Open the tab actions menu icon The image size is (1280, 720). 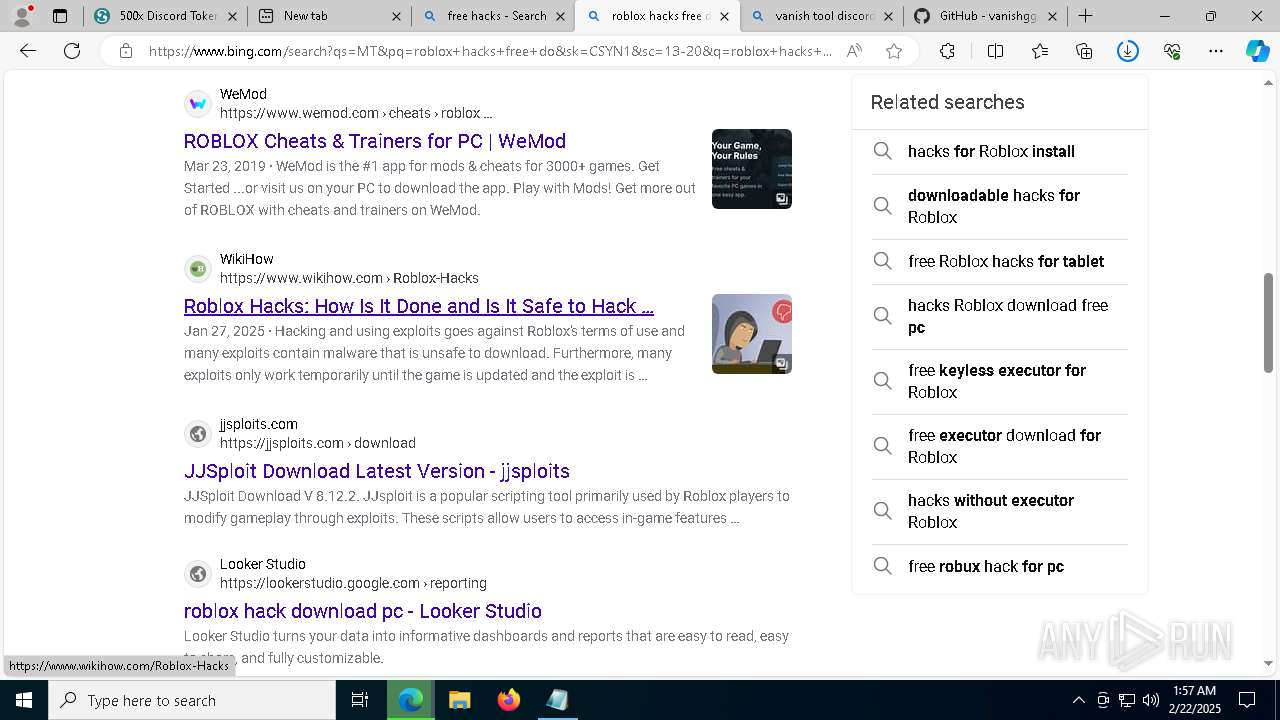click(x=60, y=16)
